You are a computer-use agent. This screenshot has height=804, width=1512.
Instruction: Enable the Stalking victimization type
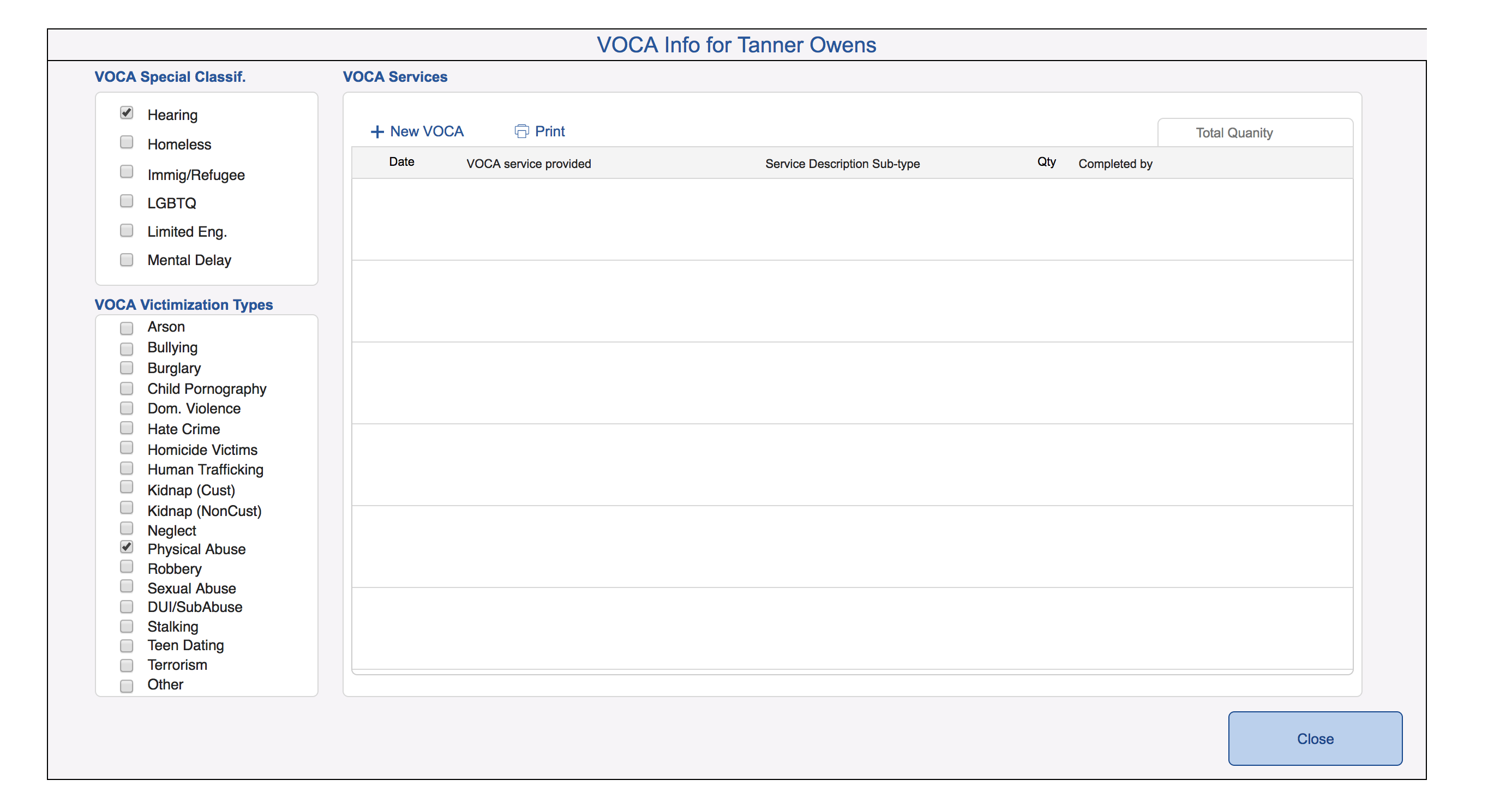tap(126, 626)
